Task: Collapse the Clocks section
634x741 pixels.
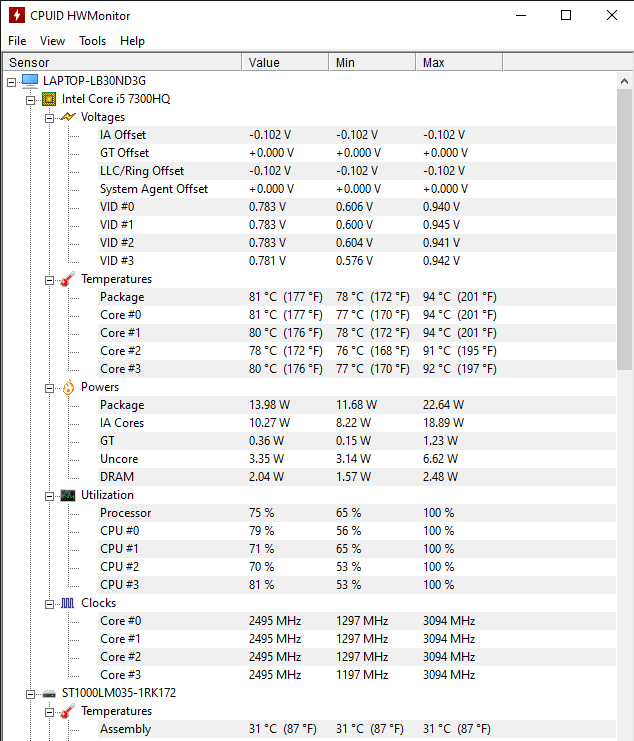Action: point(49,604)
